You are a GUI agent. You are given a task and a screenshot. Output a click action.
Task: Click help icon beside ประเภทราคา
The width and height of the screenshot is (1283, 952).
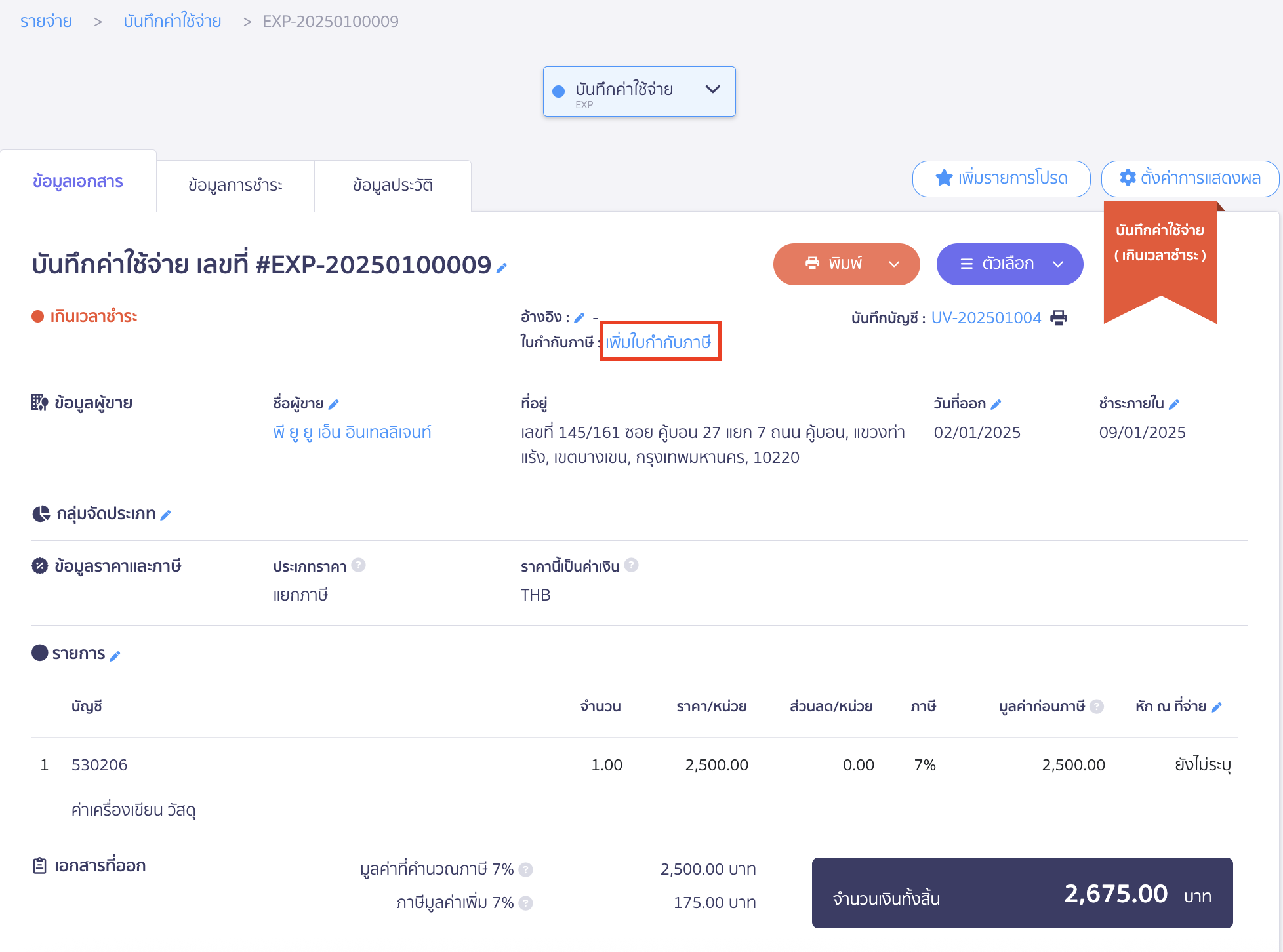click(358, 565)
